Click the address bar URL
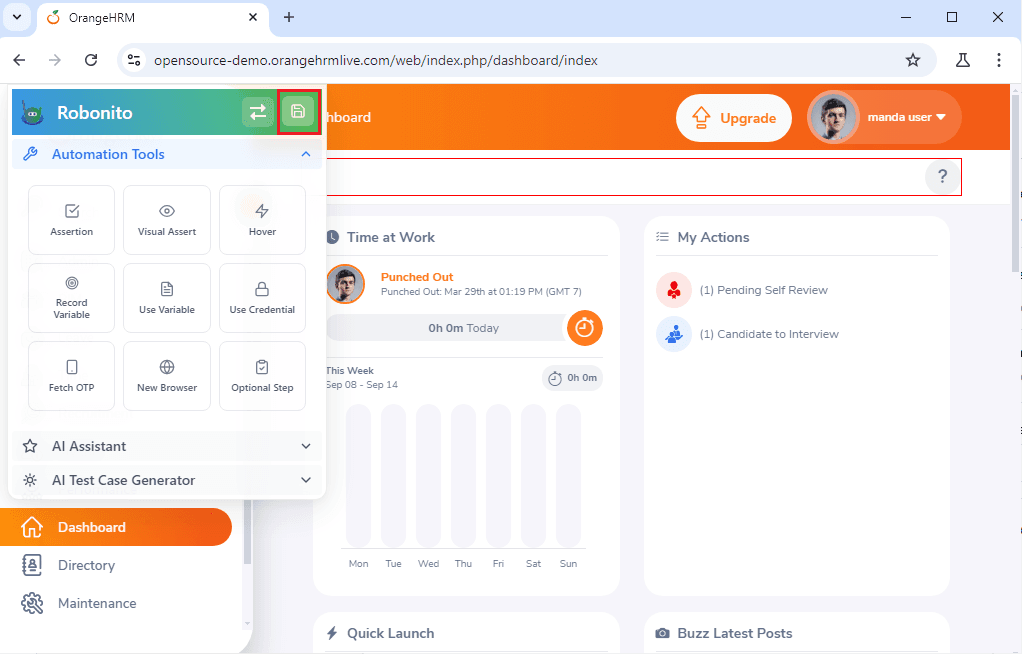 click(x=375, y=60)
